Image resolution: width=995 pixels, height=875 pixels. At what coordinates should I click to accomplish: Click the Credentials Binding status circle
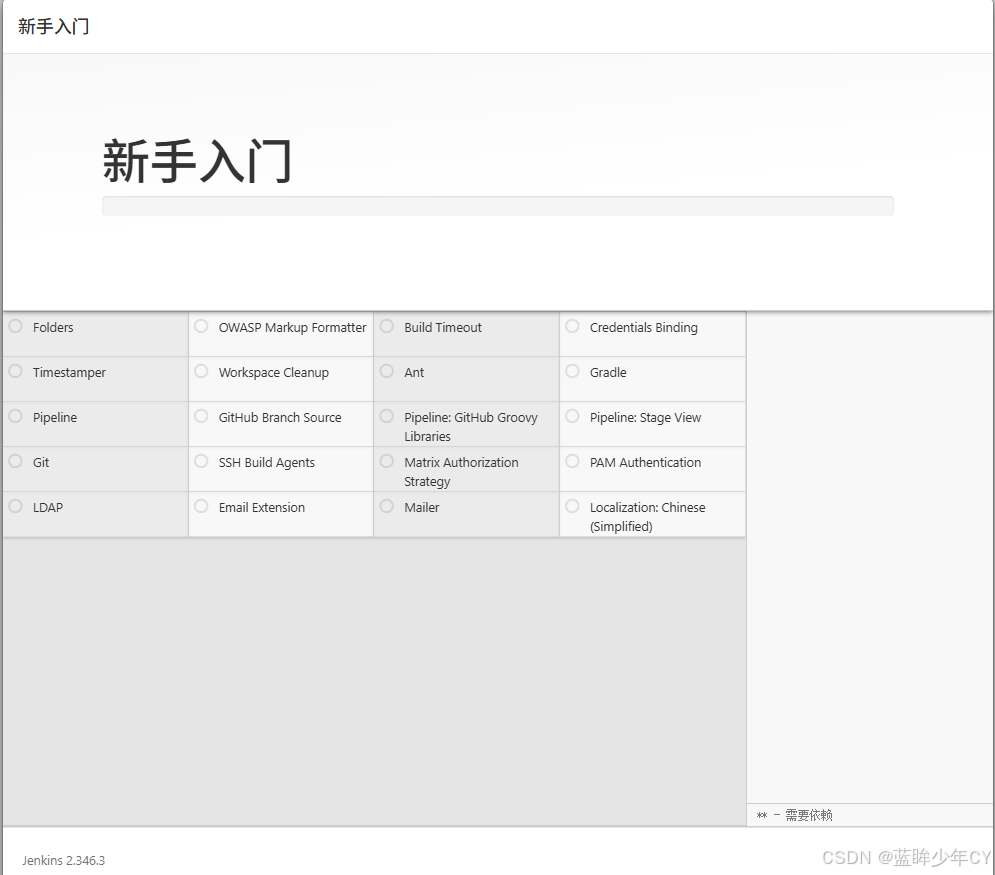coord(572,326)
